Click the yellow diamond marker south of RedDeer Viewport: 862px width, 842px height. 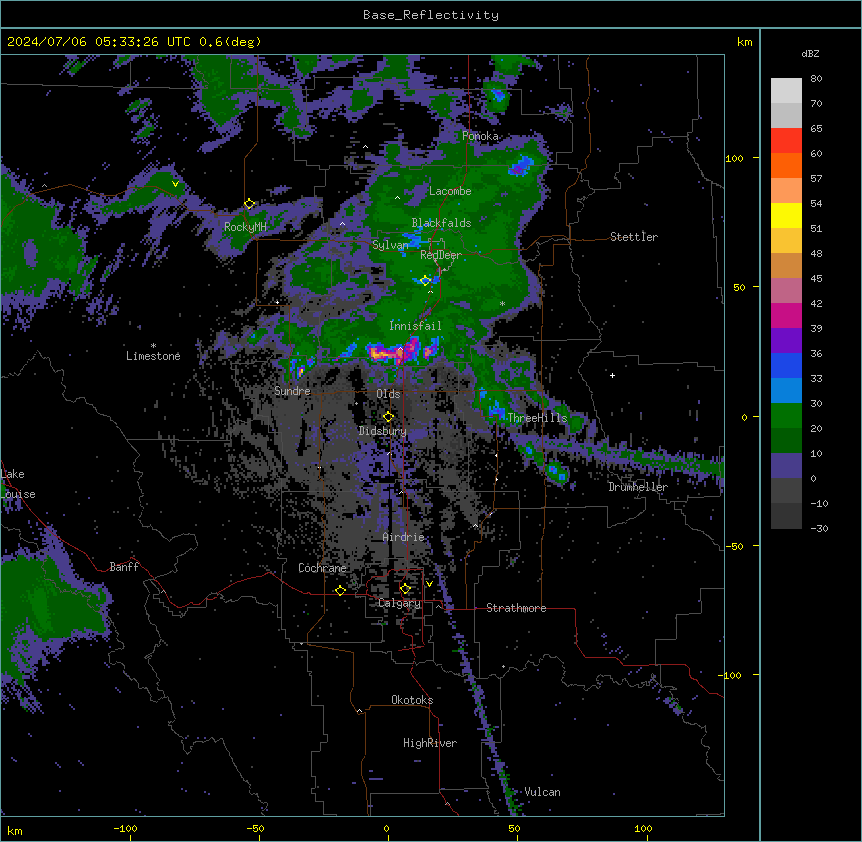pos(425,280)
